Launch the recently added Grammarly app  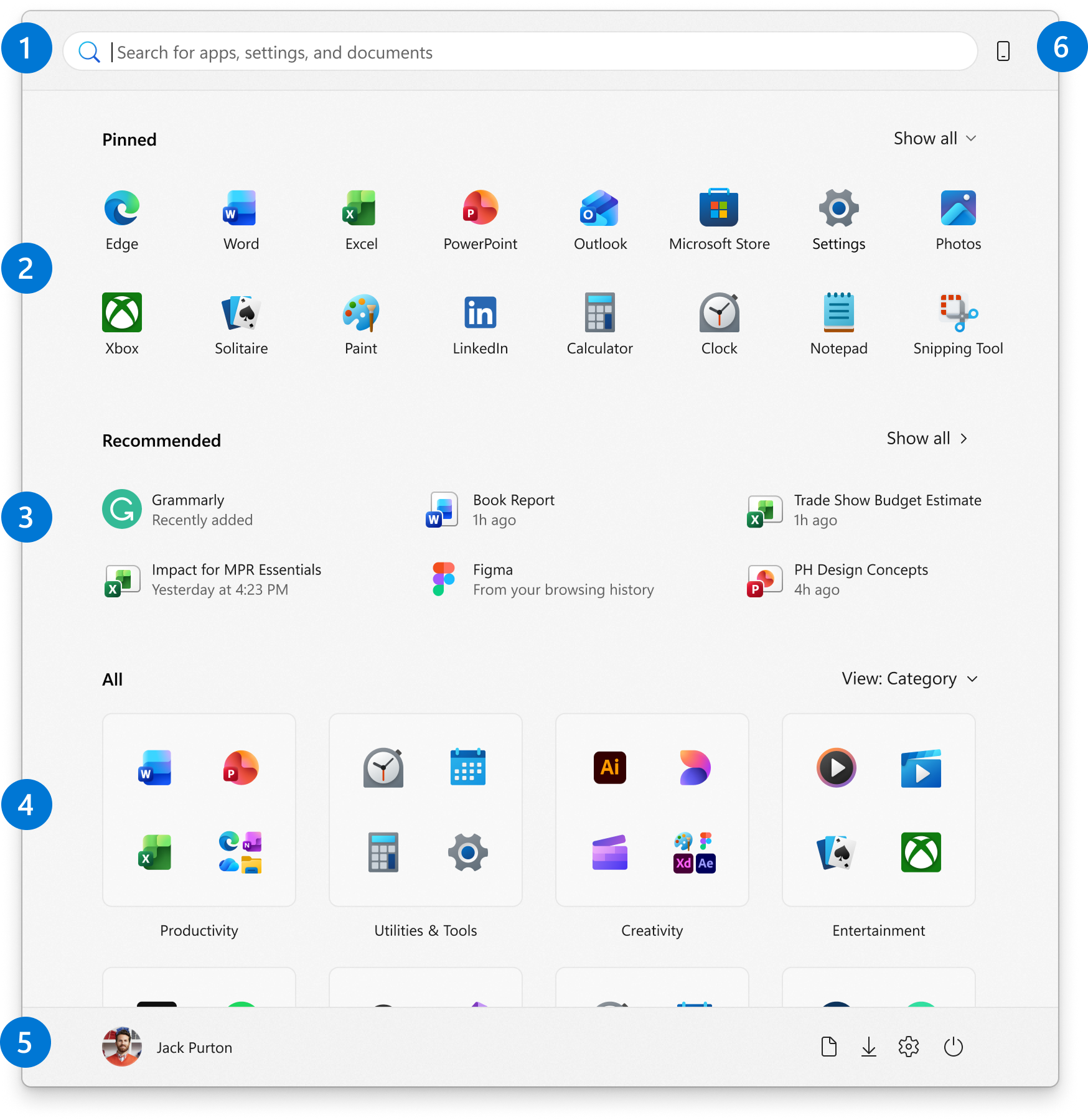[187, 509]
